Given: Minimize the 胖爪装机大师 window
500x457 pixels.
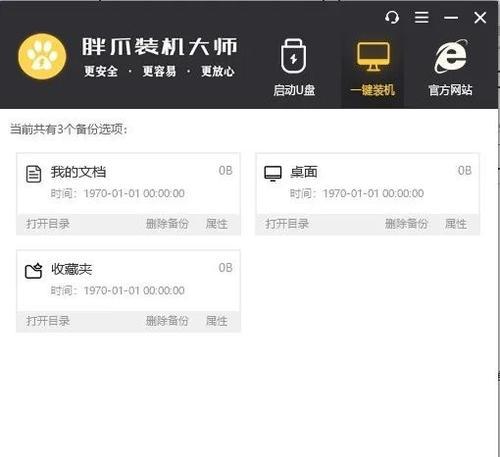Looking at the screenshot, I should click(451, 18).
